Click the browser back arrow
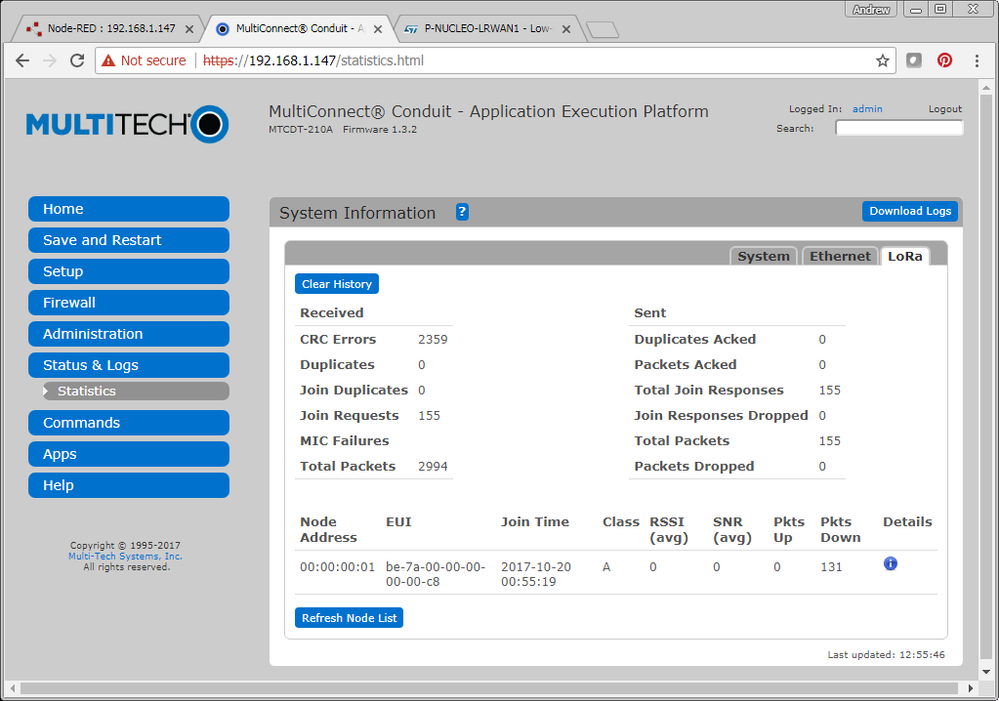Screen dimensions: 999x701 point(23,61)
